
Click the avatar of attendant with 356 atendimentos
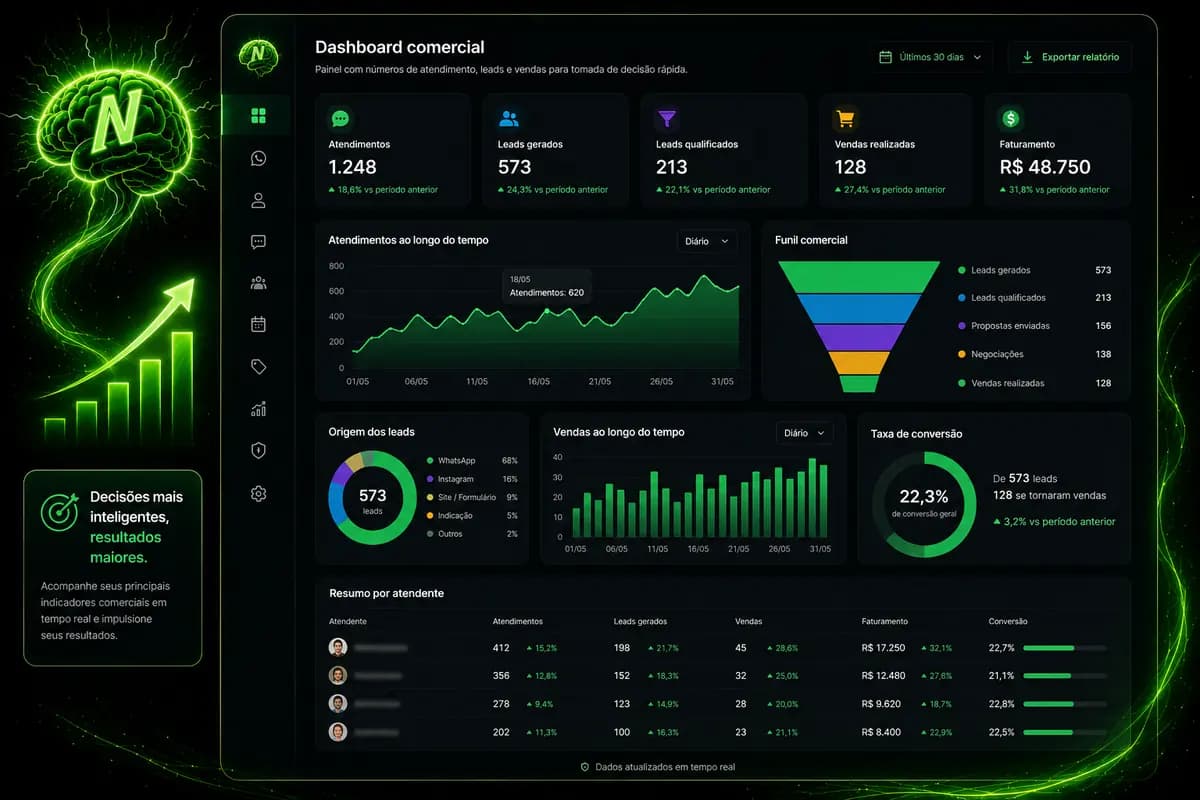(338, 675)
